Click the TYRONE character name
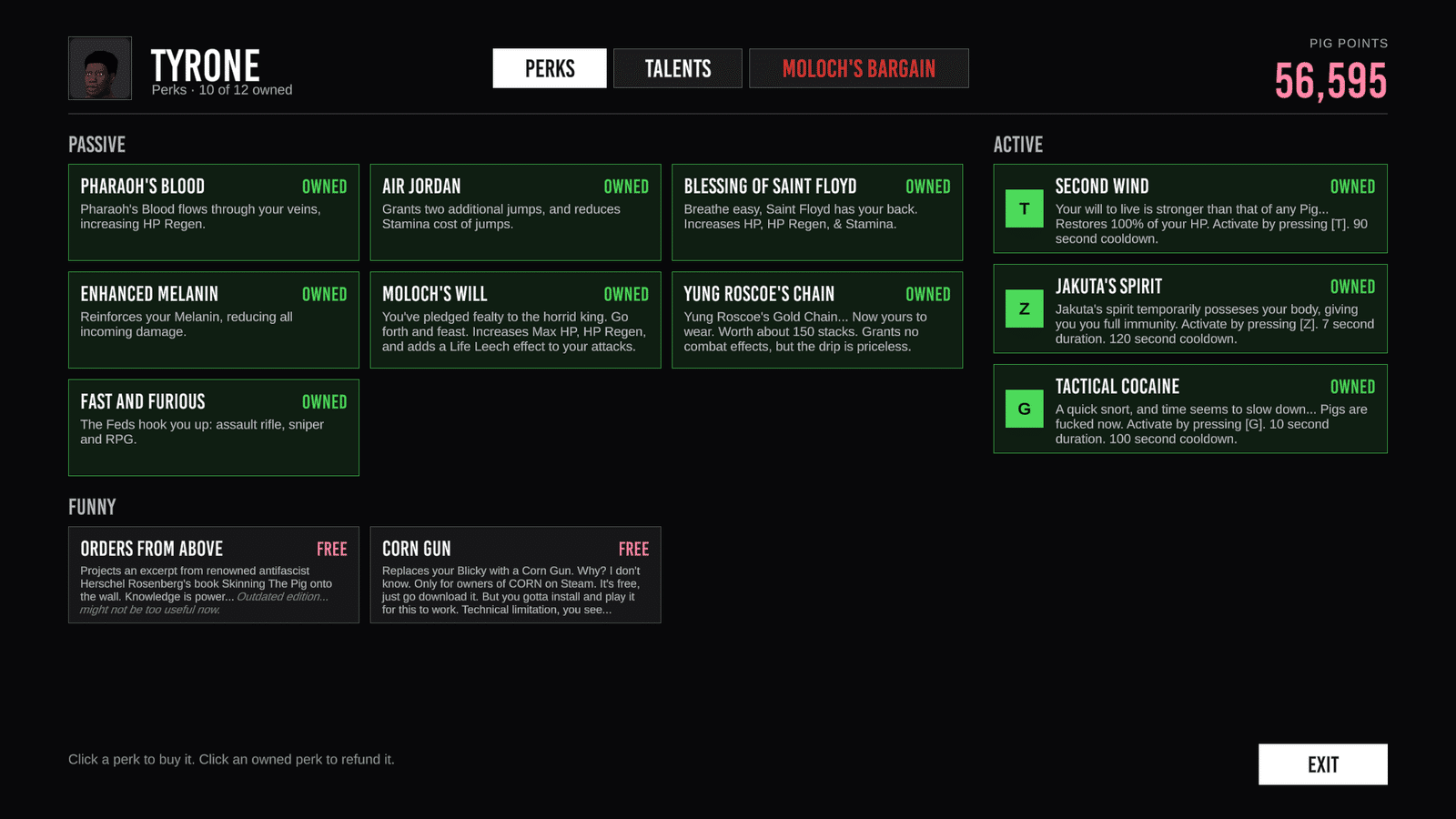The image size is (1456, 819). point(205,66)
